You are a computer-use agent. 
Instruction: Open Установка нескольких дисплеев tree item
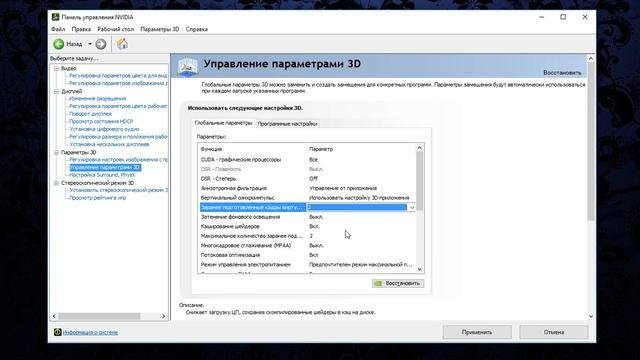109,144
